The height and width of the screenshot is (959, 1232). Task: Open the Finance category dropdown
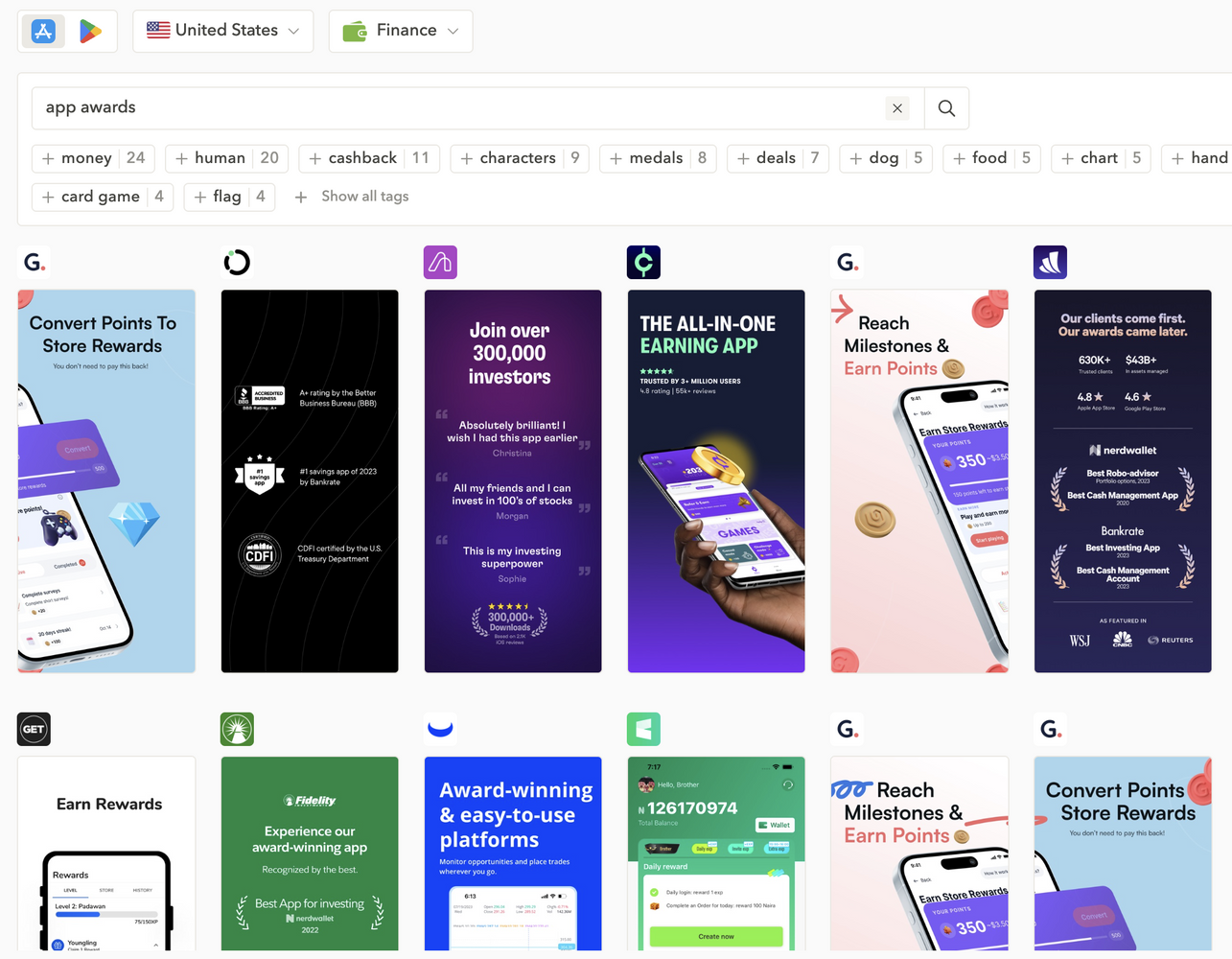click(x=401, y=31)
